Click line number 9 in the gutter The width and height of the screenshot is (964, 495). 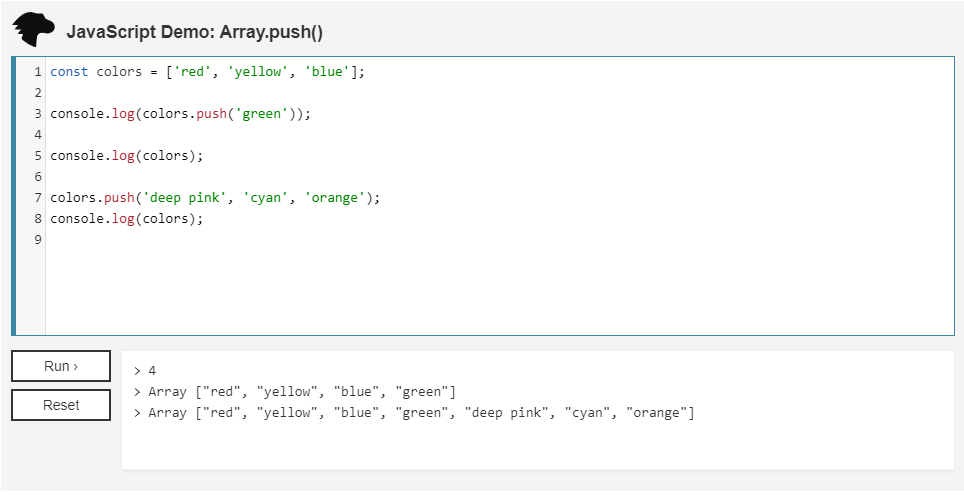37,240
